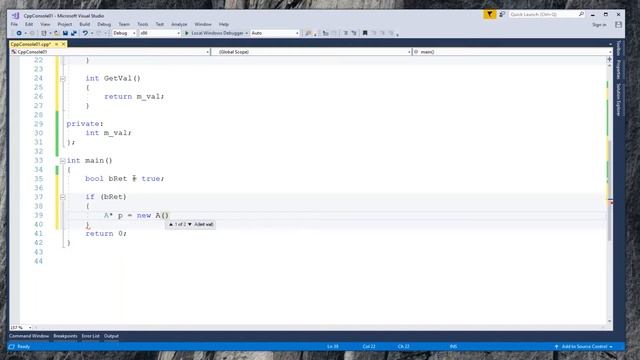
Task: Click the split editor handle above scrollbar
Action: pos(609,60)
